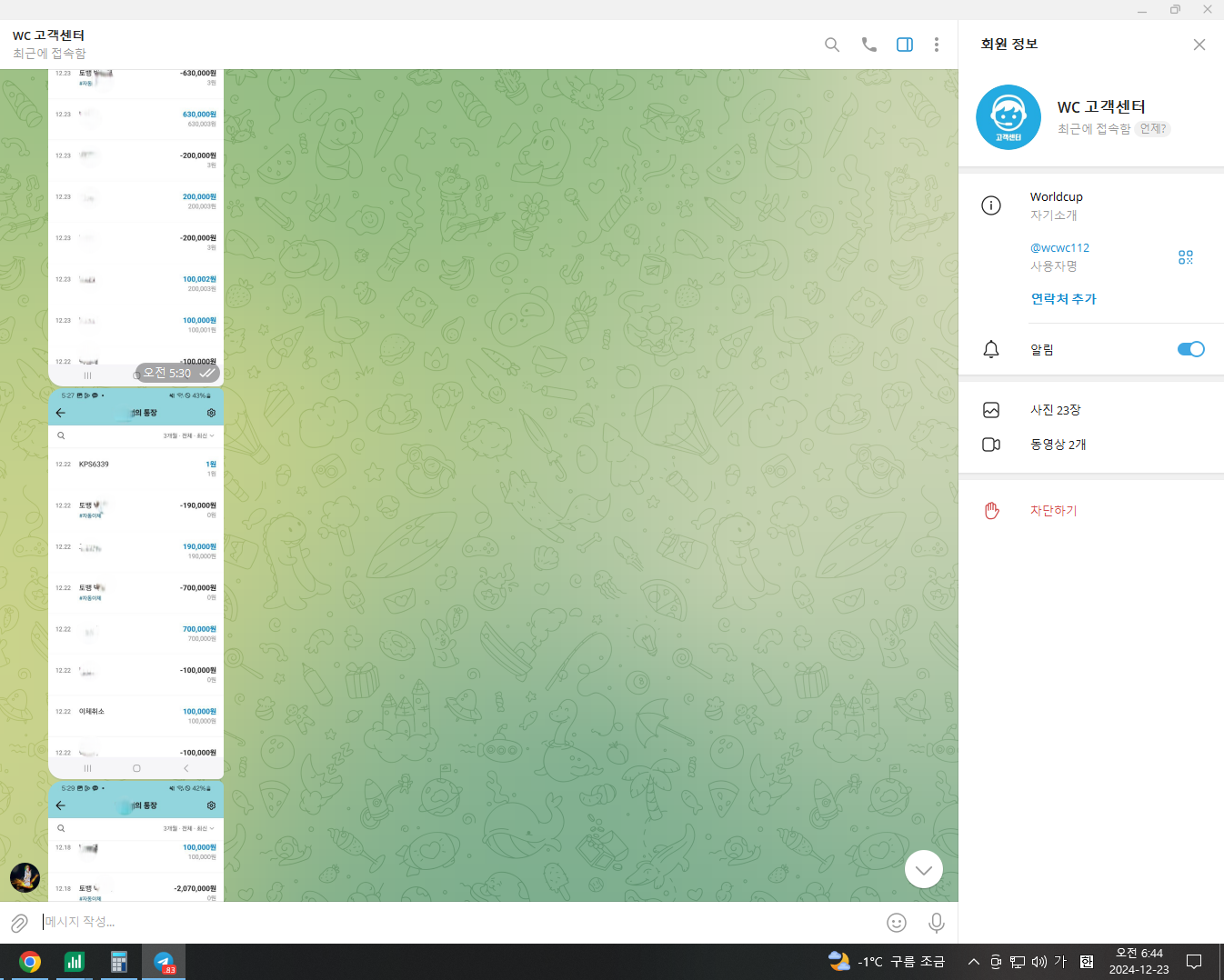The image size is (1224, 980).
Task: Focus the 메시지 작성 input field
Action: click(455, 922)
